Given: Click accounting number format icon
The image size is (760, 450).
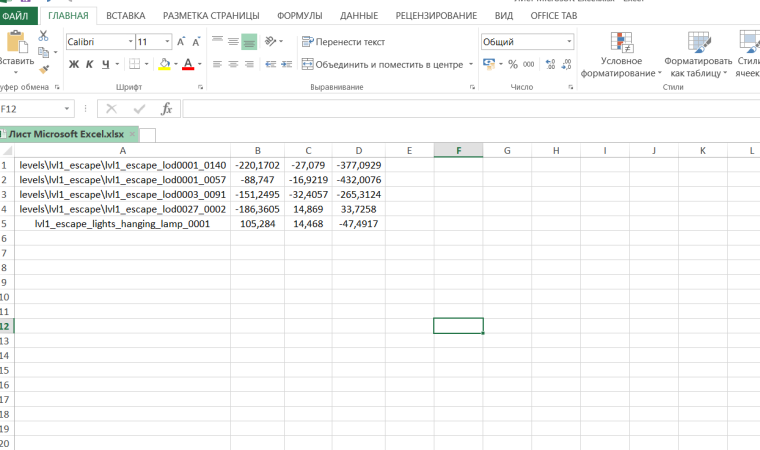Looking at the screenshot, I should point(489,64).
